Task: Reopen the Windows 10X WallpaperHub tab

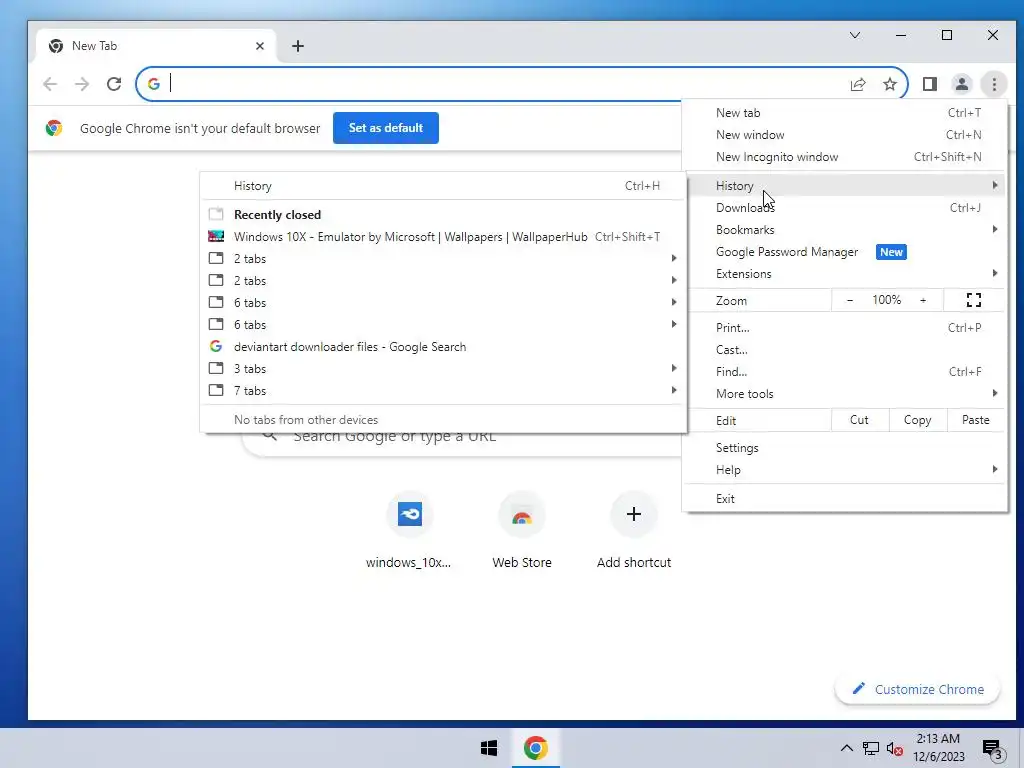Action: [443, 237]
